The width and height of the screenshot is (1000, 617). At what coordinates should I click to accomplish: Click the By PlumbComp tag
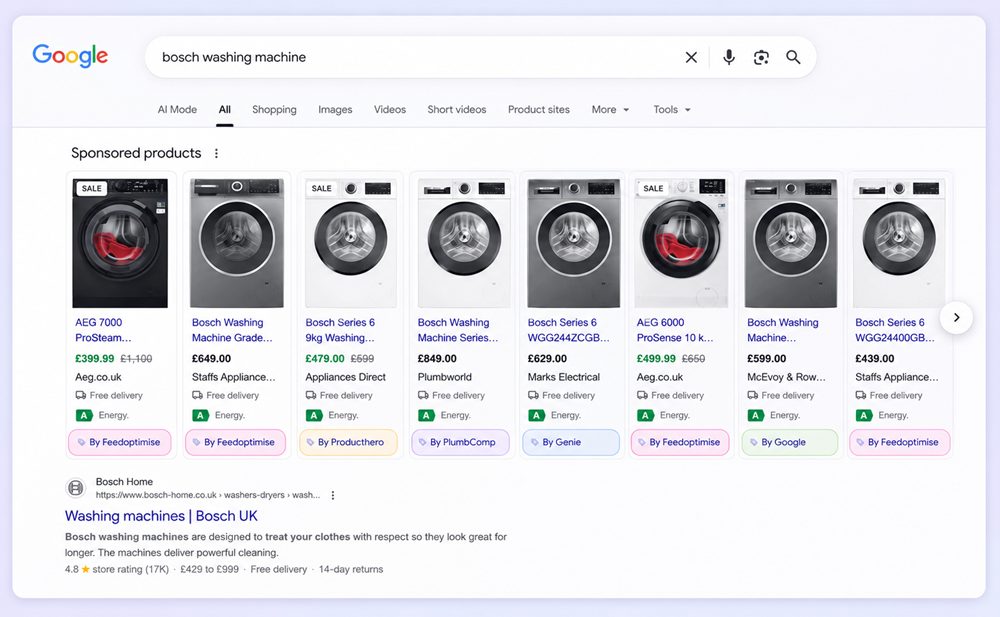tap(460, 442)
